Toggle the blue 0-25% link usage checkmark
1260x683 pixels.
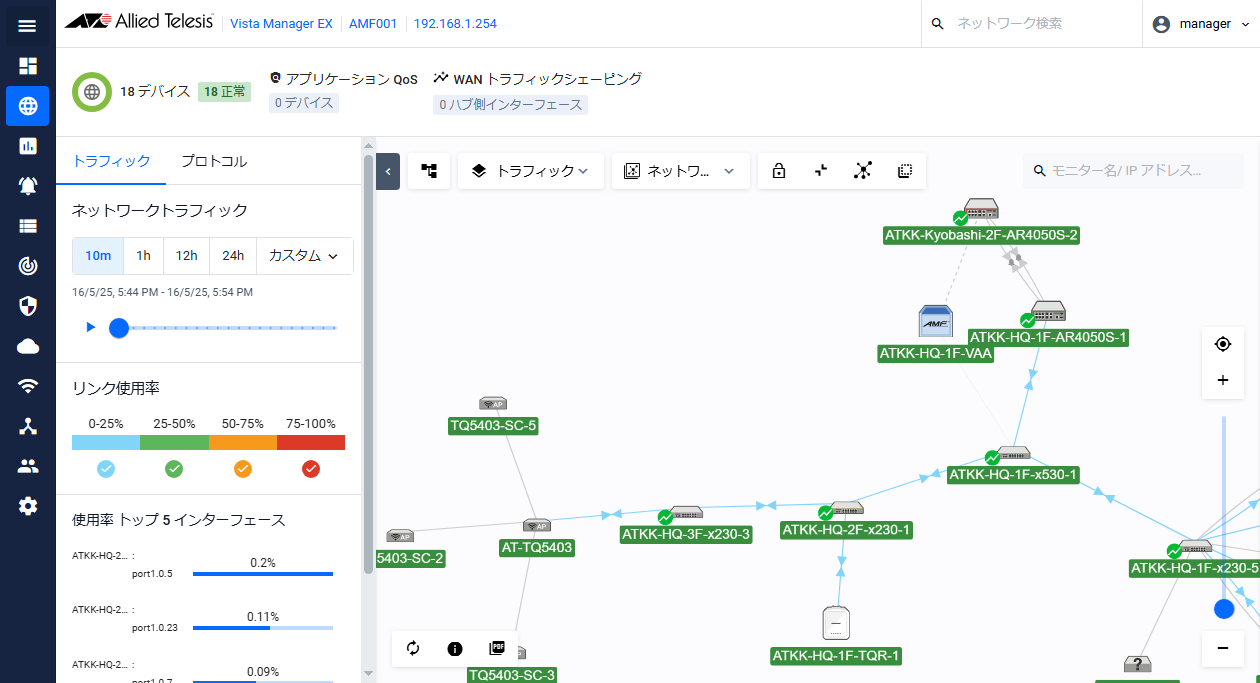[x=106, y=468]
